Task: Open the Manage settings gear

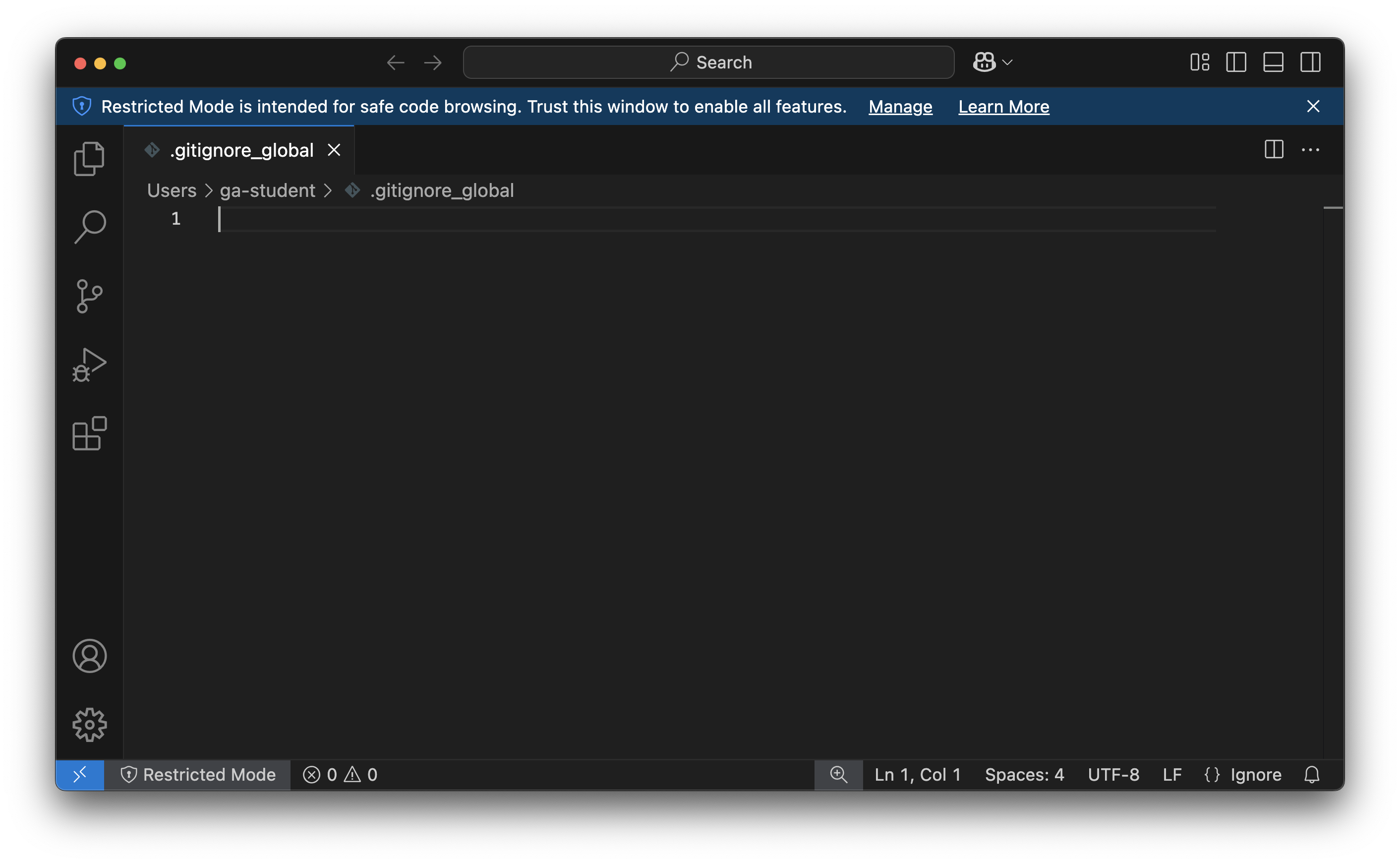Action: click(x=90, y=725)
